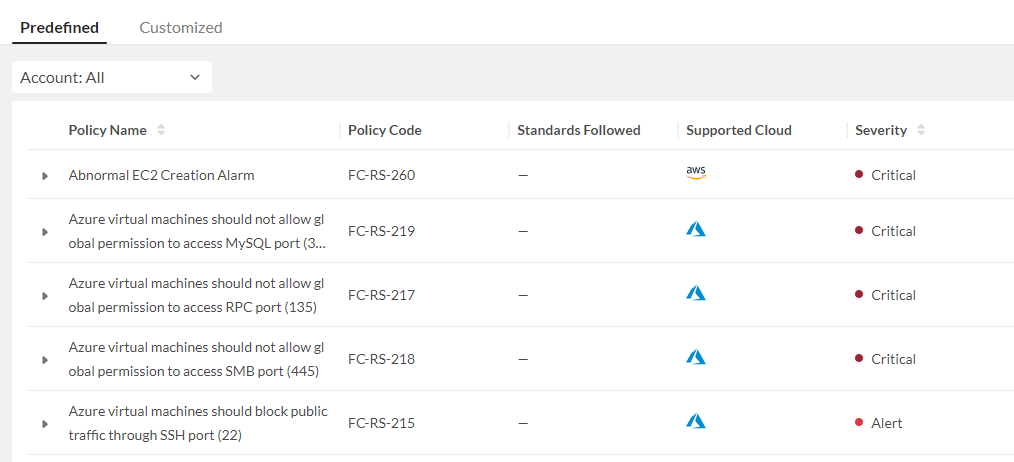
Task: Click the Azure icon in FC-RS-218 row
Action: [696, 358]
